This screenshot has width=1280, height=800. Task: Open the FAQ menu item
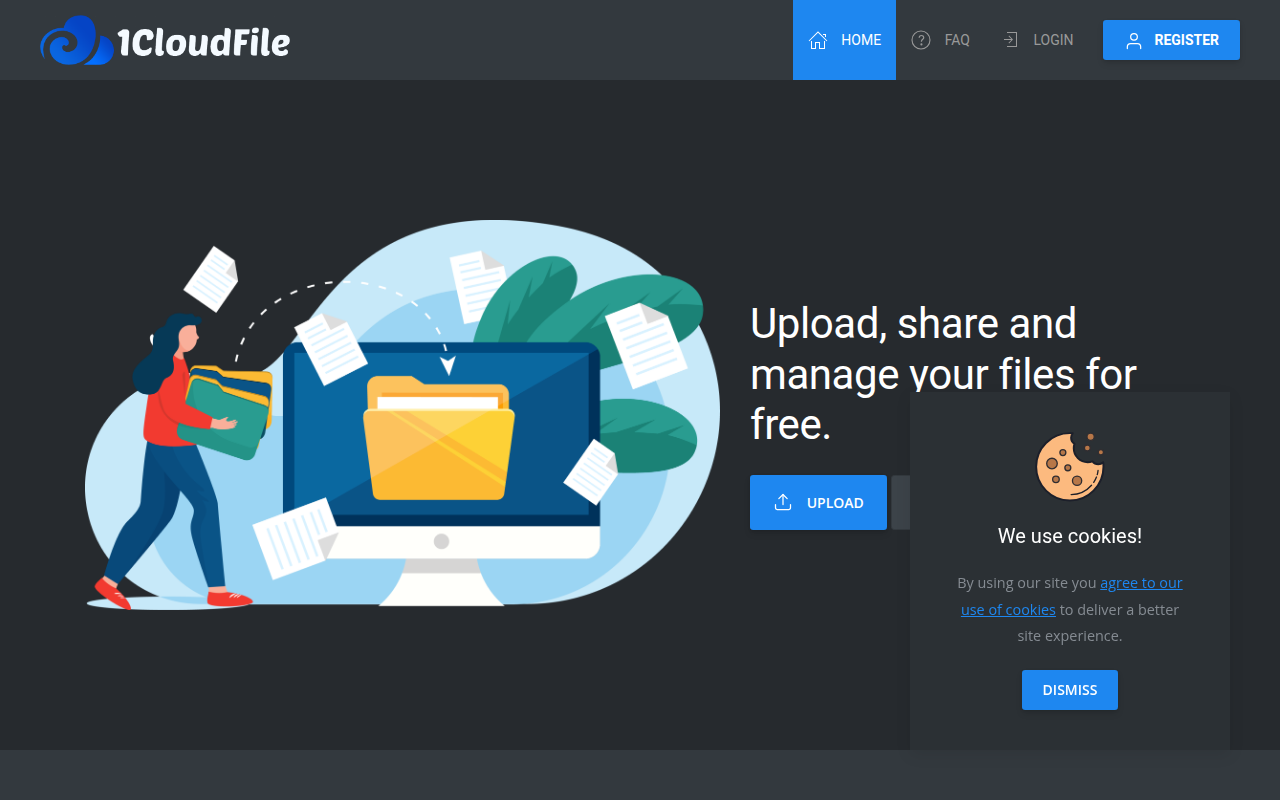(940, 40)
